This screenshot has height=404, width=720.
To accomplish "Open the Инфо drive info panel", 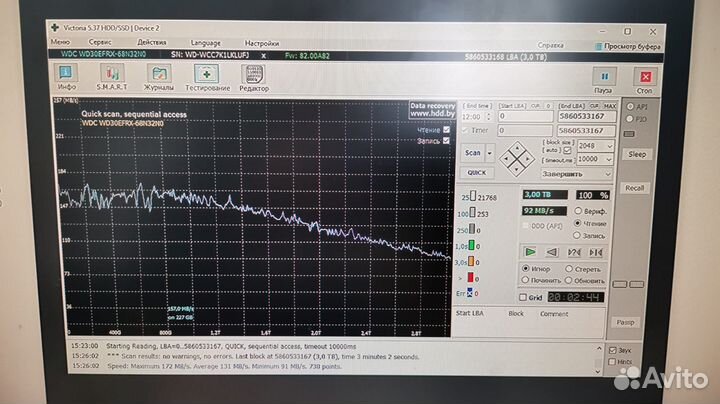I will click(x=67, y=78).
